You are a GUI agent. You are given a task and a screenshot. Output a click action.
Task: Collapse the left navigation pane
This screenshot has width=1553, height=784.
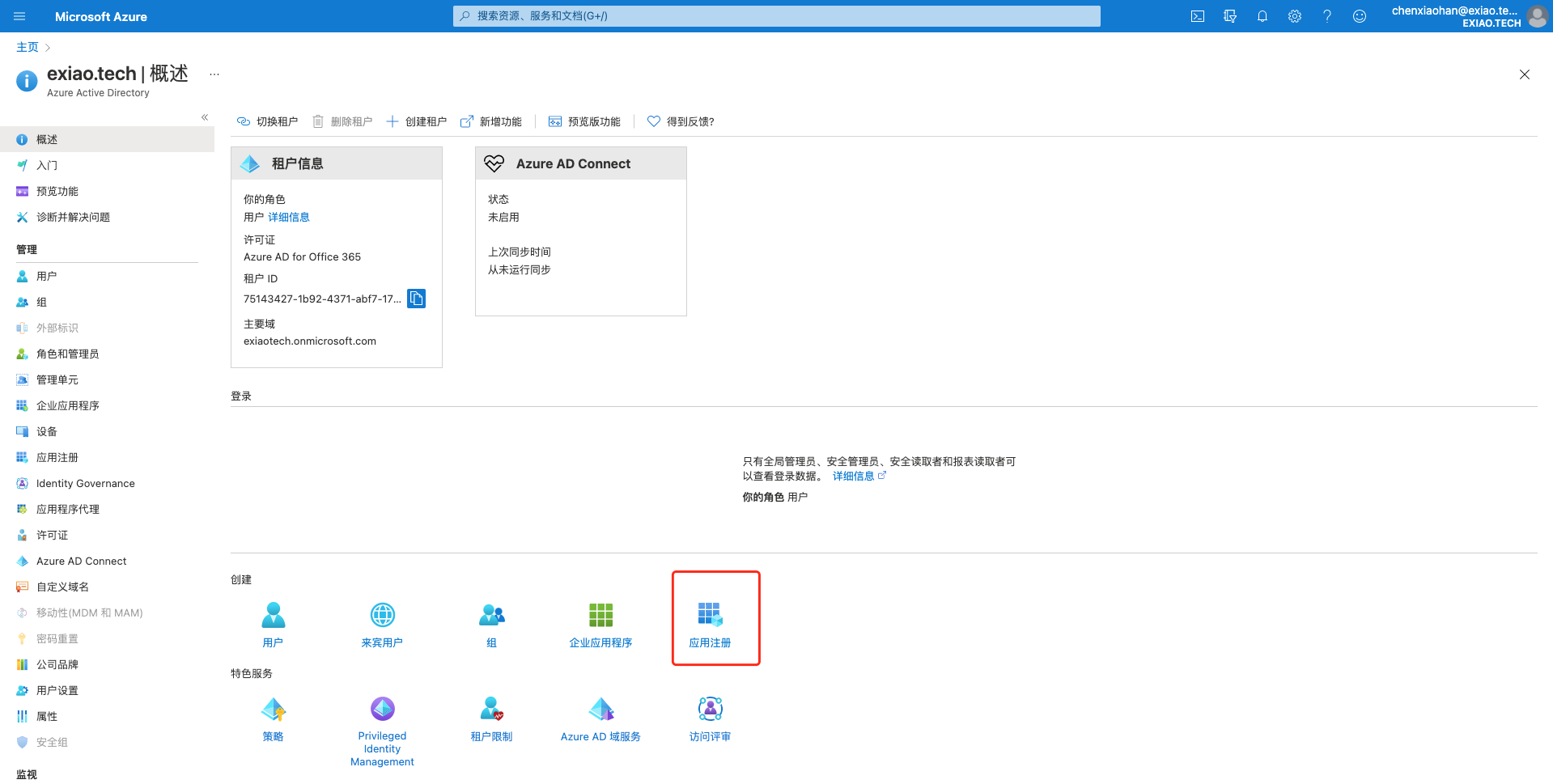click(205, 117)
